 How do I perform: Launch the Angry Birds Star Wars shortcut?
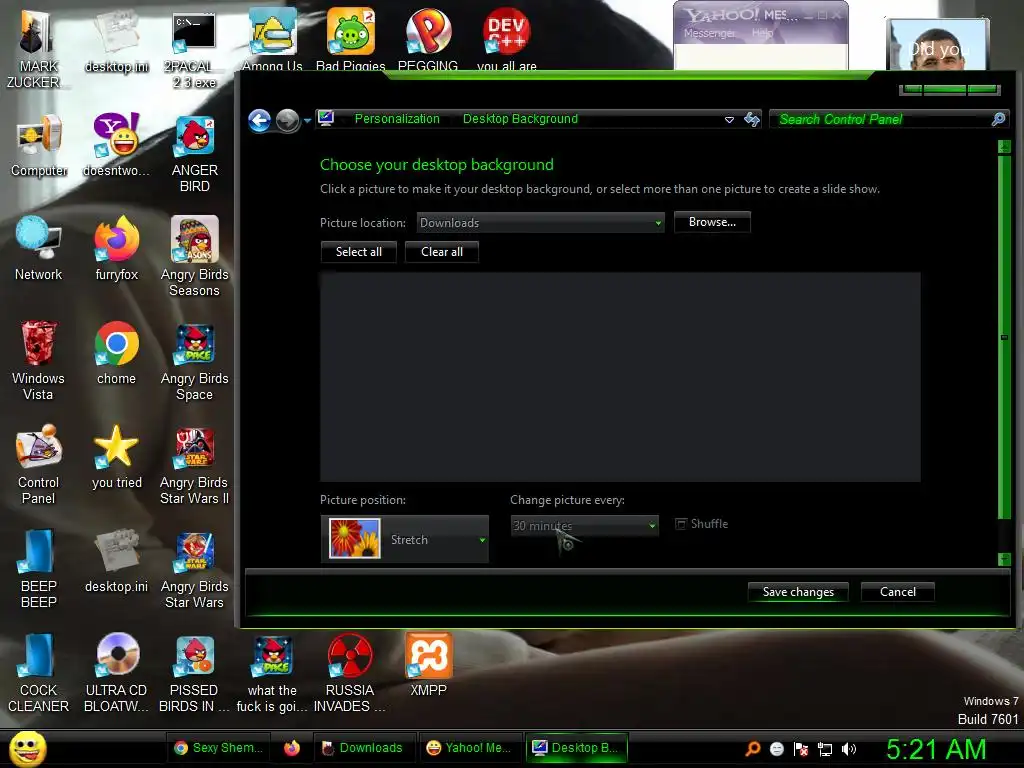[x=195, y=569]
